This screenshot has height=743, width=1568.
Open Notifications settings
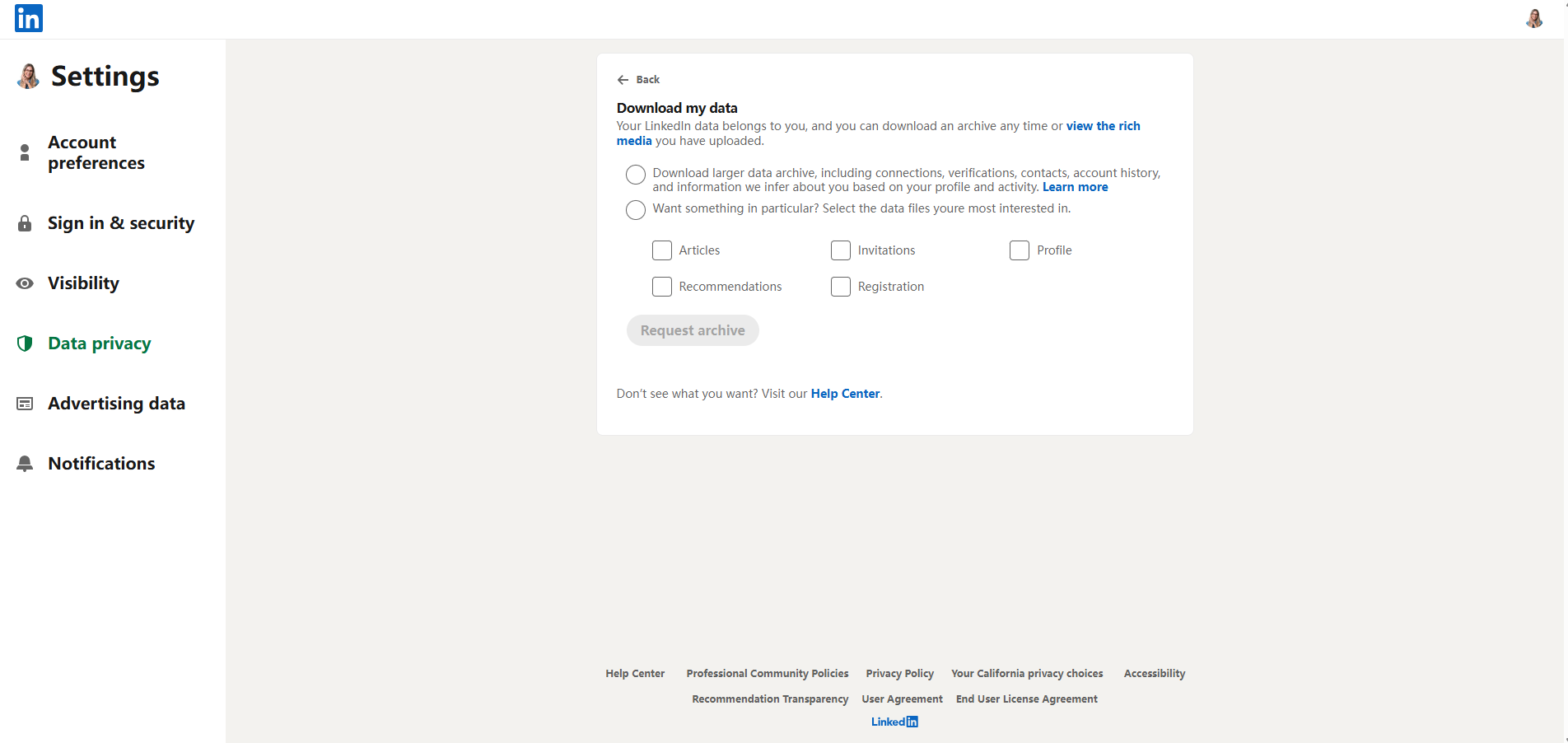tap(101, 464)
